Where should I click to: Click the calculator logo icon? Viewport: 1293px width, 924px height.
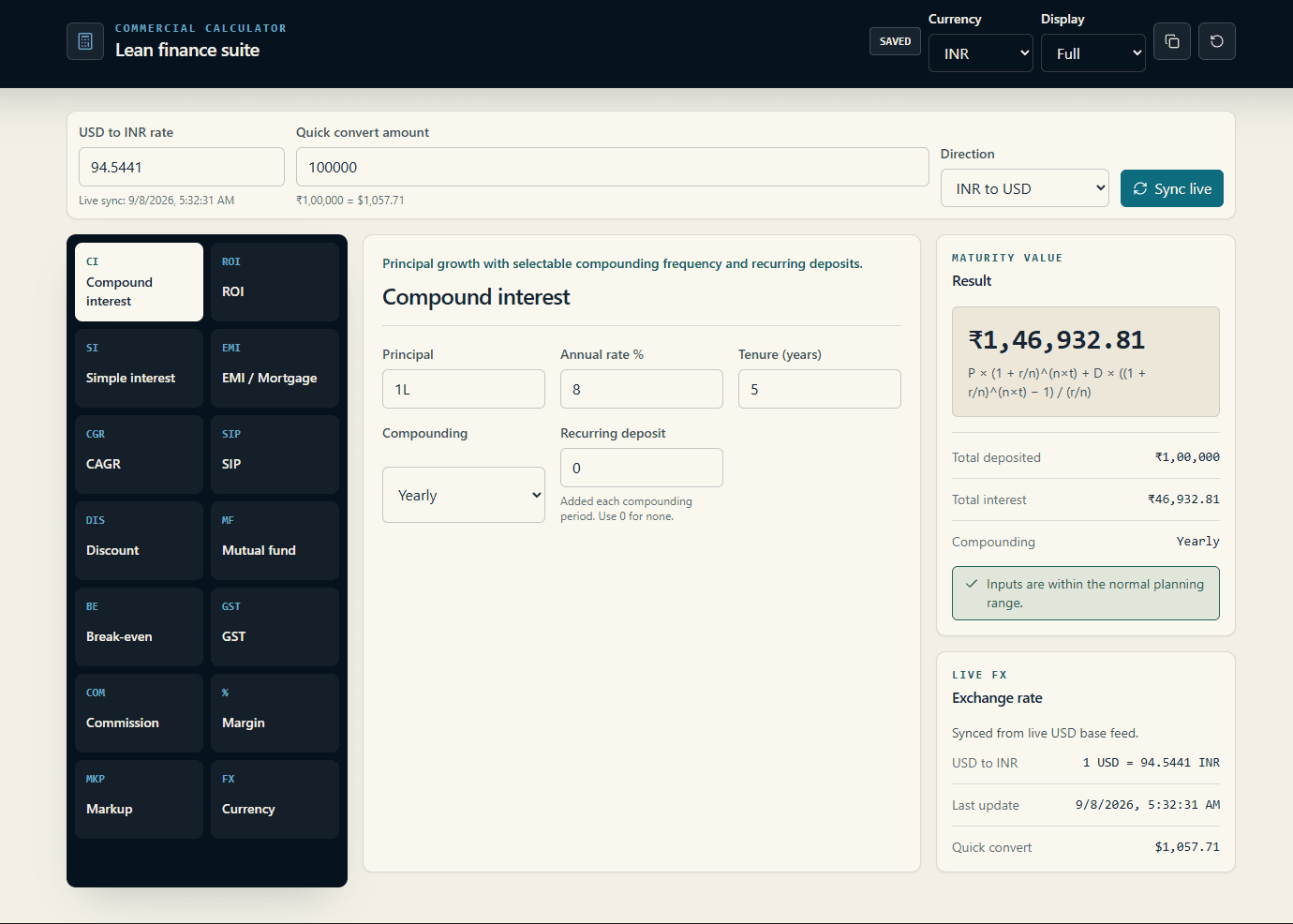[x=85, y=41]
